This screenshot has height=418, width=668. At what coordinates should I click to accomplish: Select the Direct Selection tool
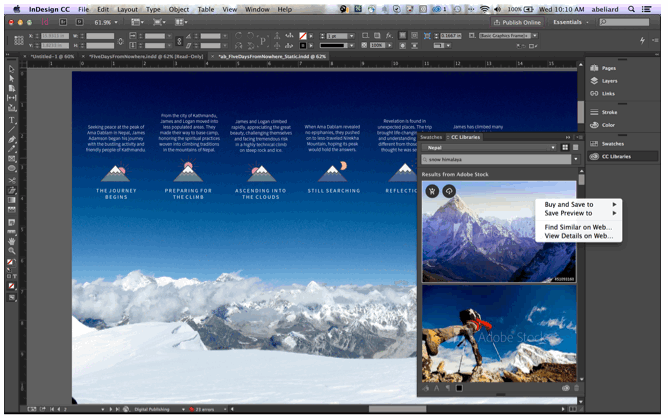tap(12, 78)
